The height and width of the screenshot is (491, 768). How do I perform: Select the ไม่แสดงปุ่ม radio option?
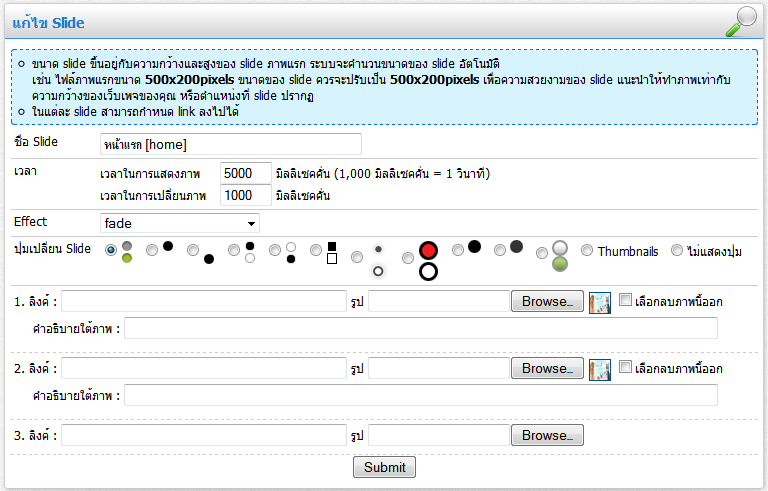tap(677, 251)
